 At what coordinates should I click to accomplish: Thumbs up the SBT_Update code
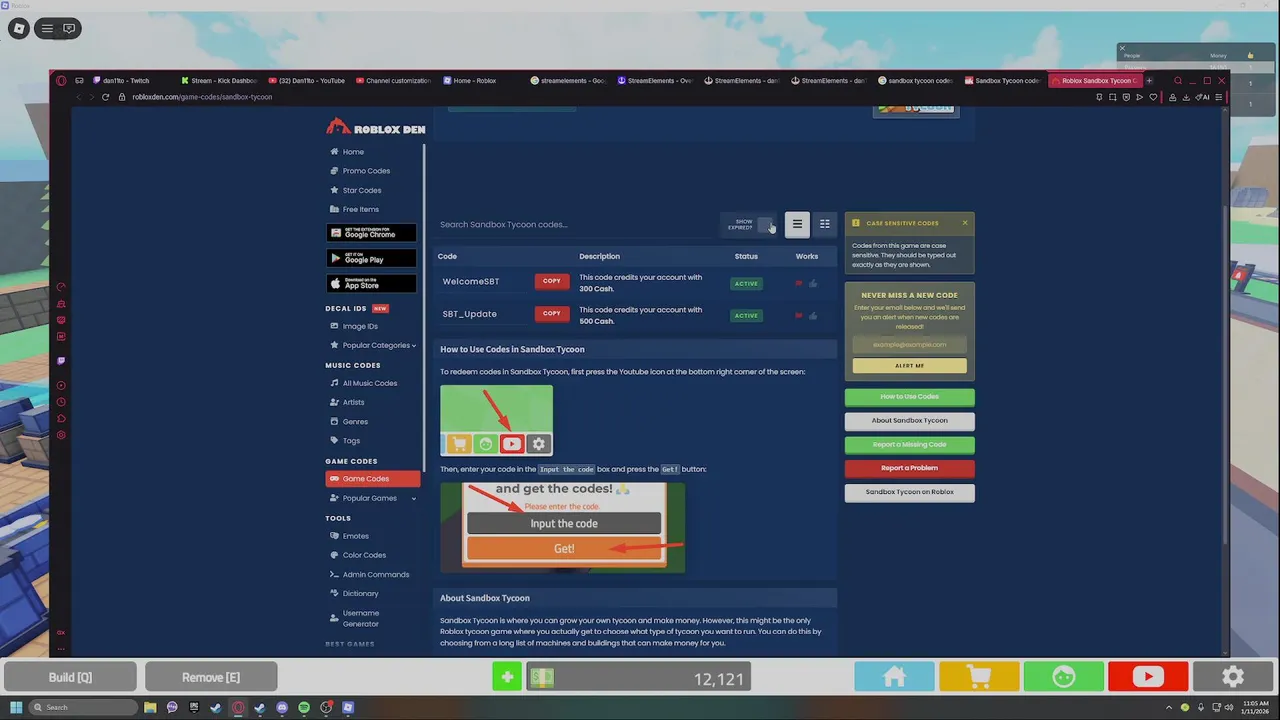pyautogui.click(x=813, y=316)
